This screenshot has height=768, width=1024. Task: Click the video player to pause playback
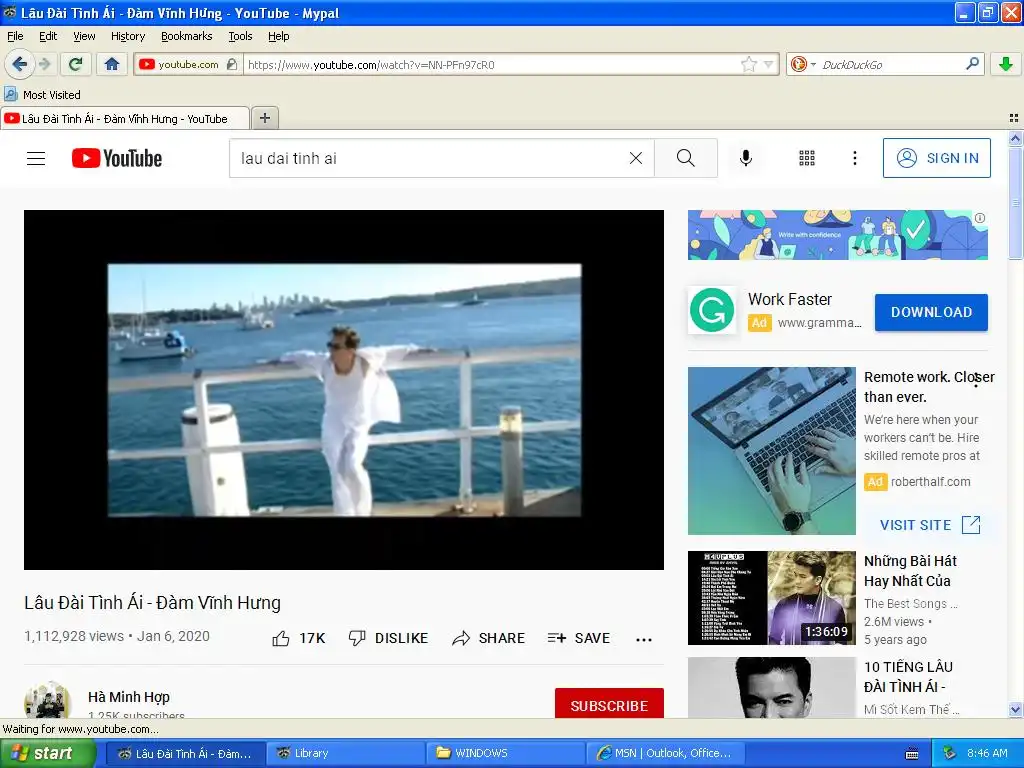(x=344, y=390)
